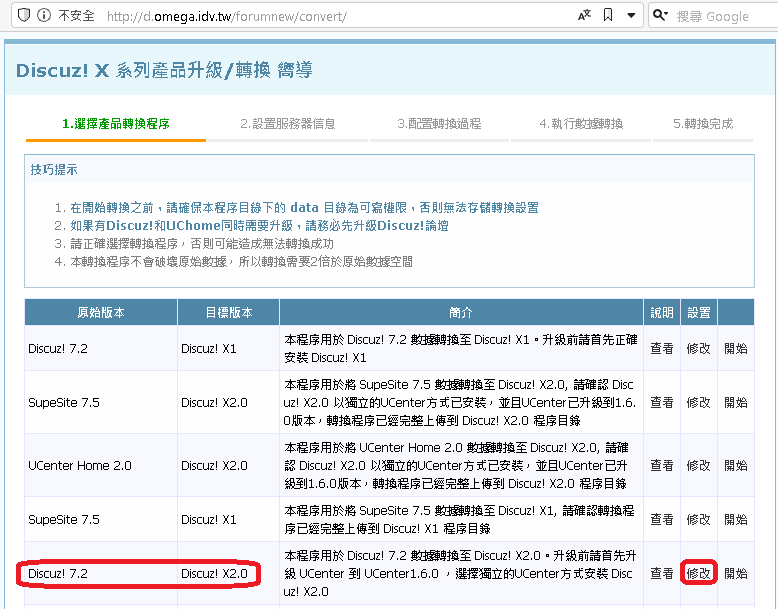Screen dimensions: 778x609
Task: Click 開始 for Discuz! 7.2 to X1
Action: (x=735, y=348)
